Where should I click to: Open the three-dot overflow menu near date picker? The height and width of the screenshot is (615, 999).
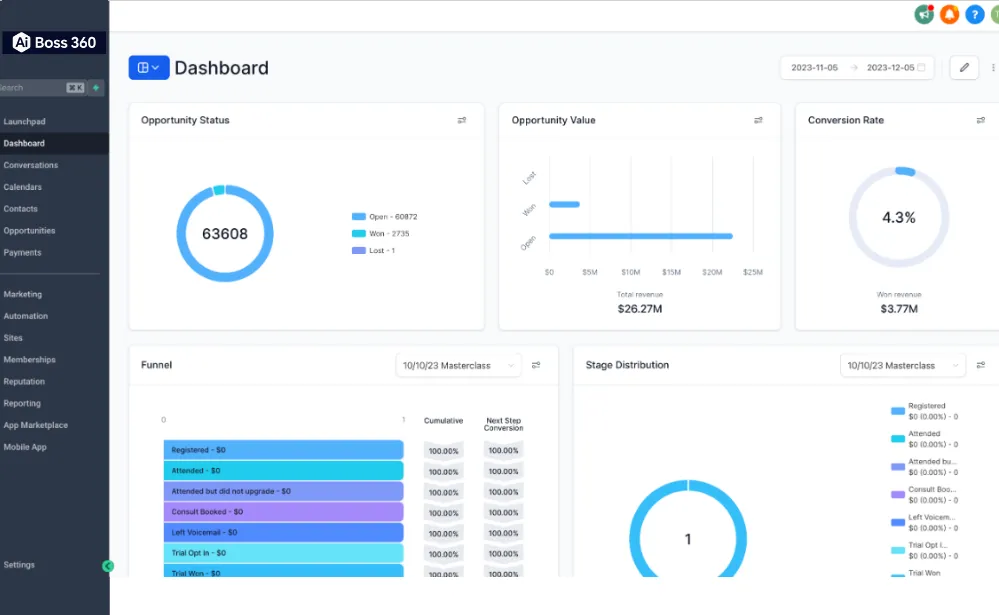991,67
